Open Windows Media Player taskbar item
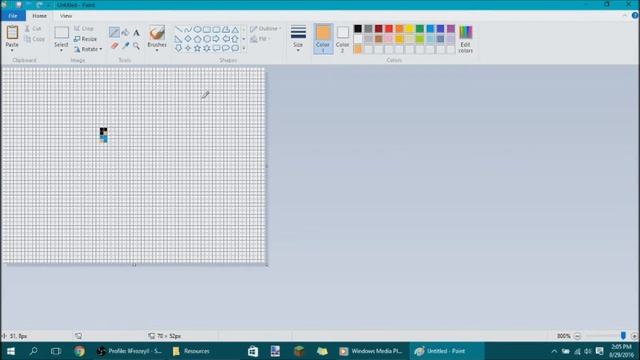 (x=371, y=351)
